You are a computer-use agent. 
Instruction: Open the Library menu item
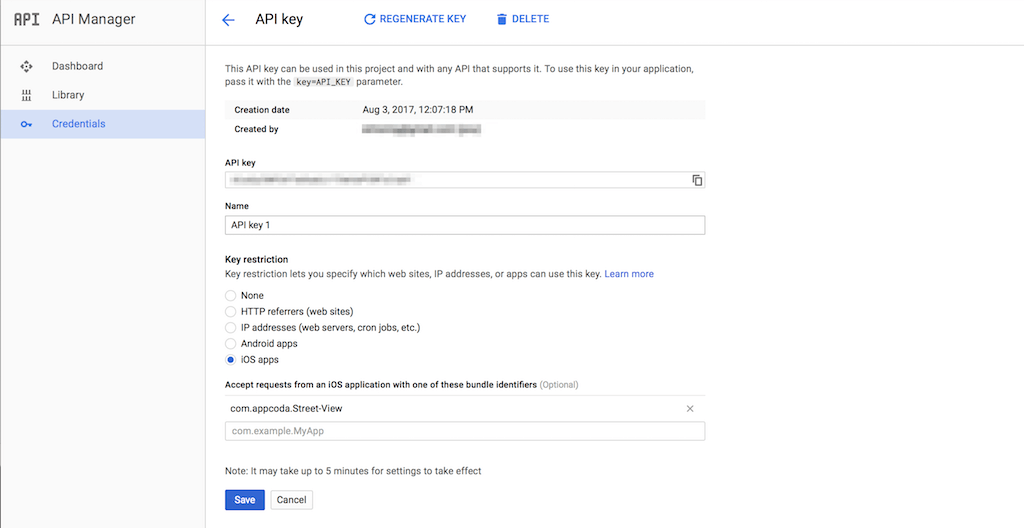point(68,95)
